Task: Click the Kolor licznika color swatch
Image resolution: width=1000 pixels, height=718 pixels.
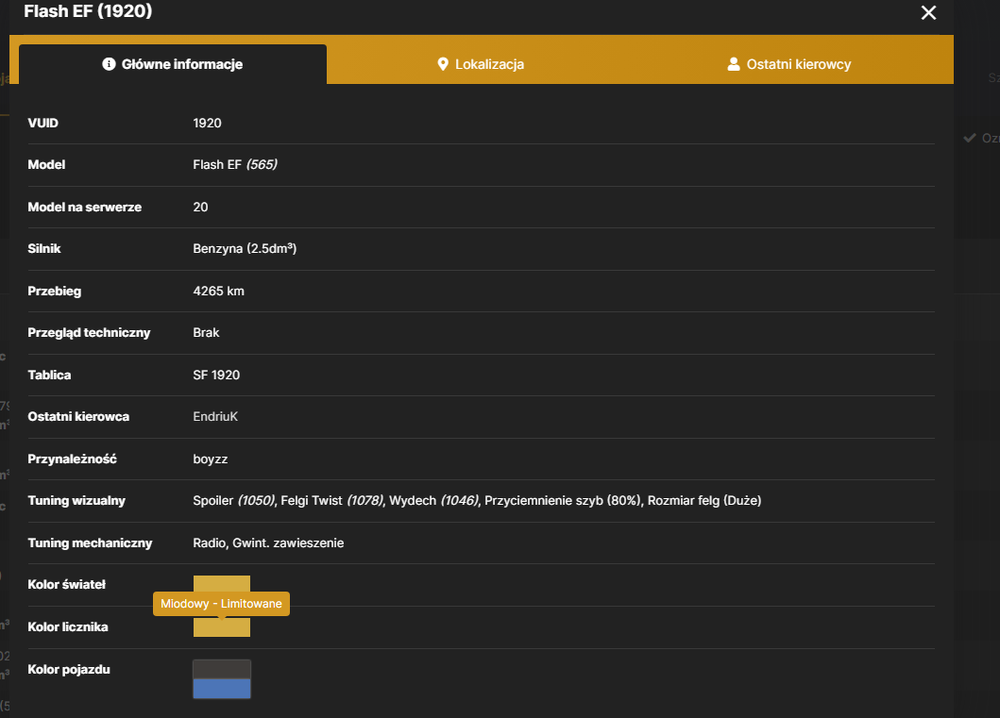Action: point(221,627)
